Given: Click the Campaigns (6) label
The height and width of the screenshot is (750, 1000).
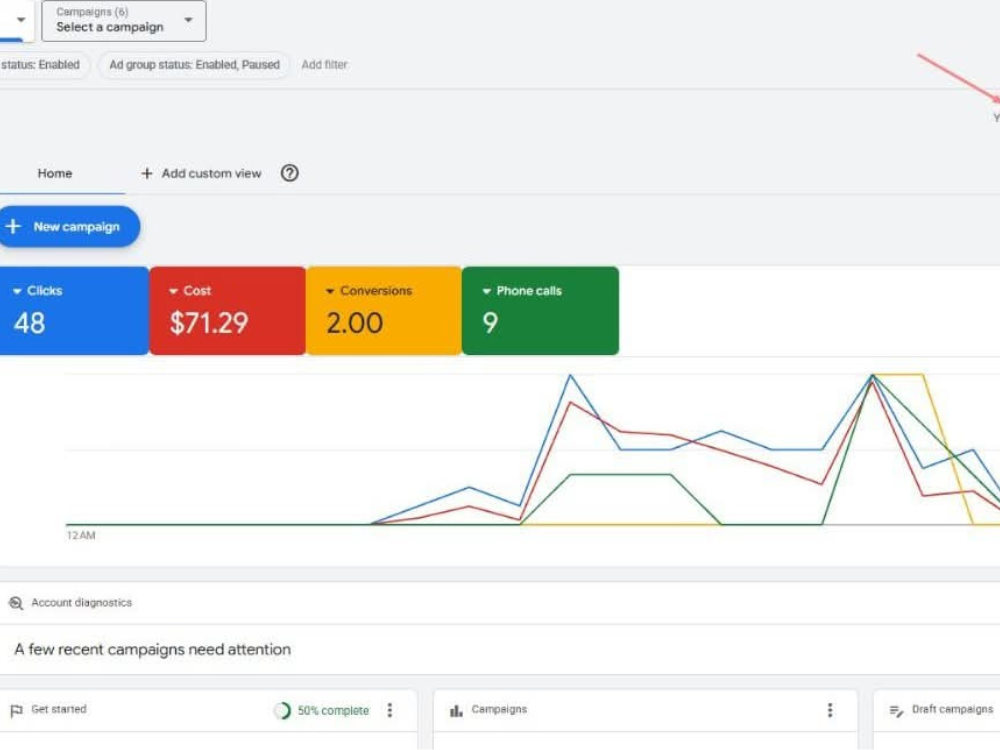Looking at the screenshot, I should tap(92, 11).
